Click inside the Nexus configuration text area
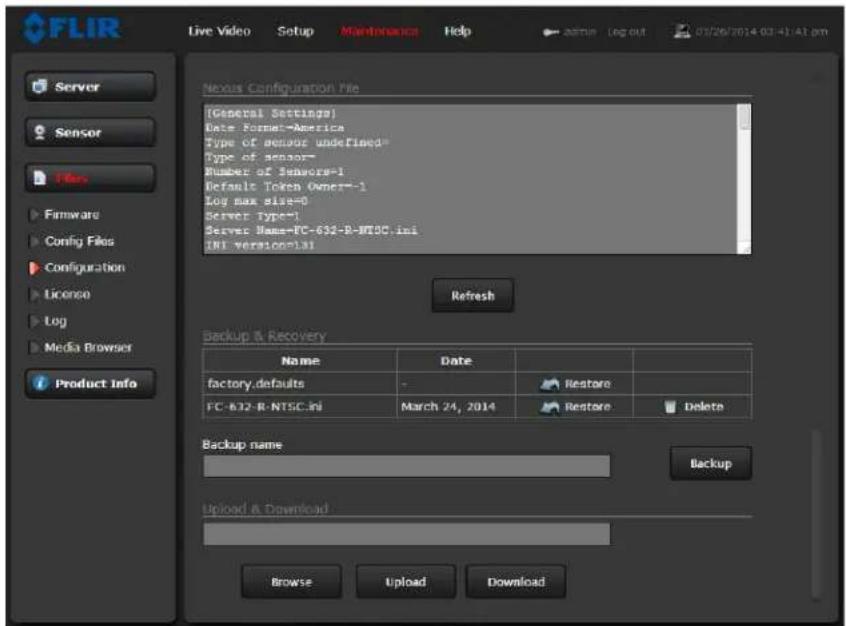The height and width of the screenshot is (626, 846). (470, 179)
